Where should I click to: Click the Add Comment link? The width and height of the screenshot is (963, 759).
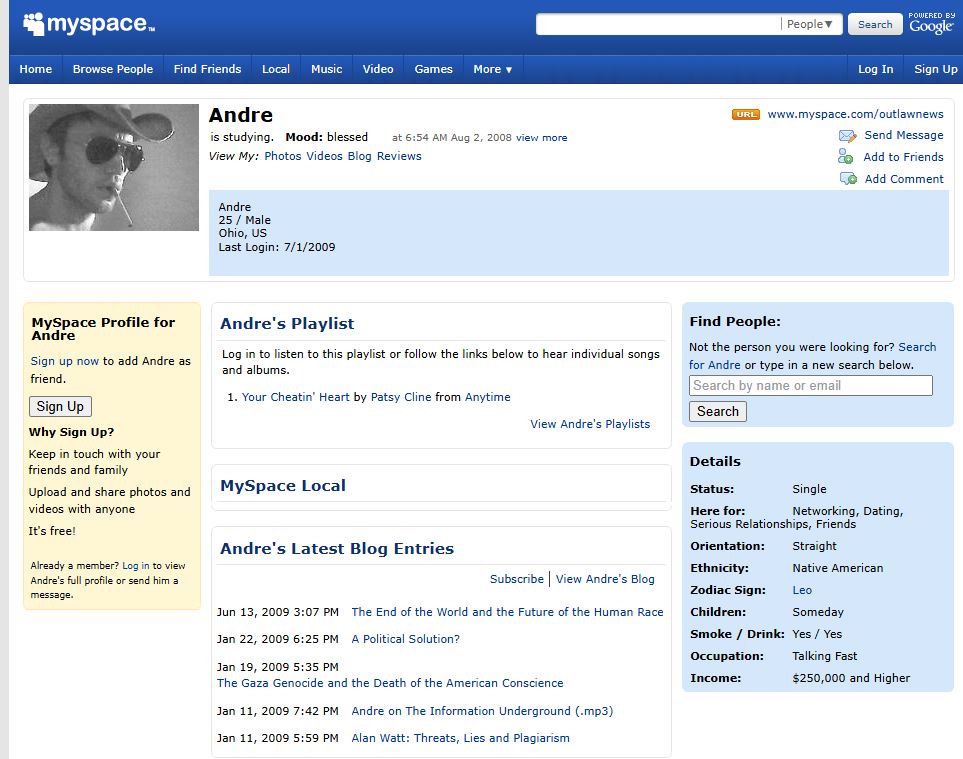(x=904, y=179)
